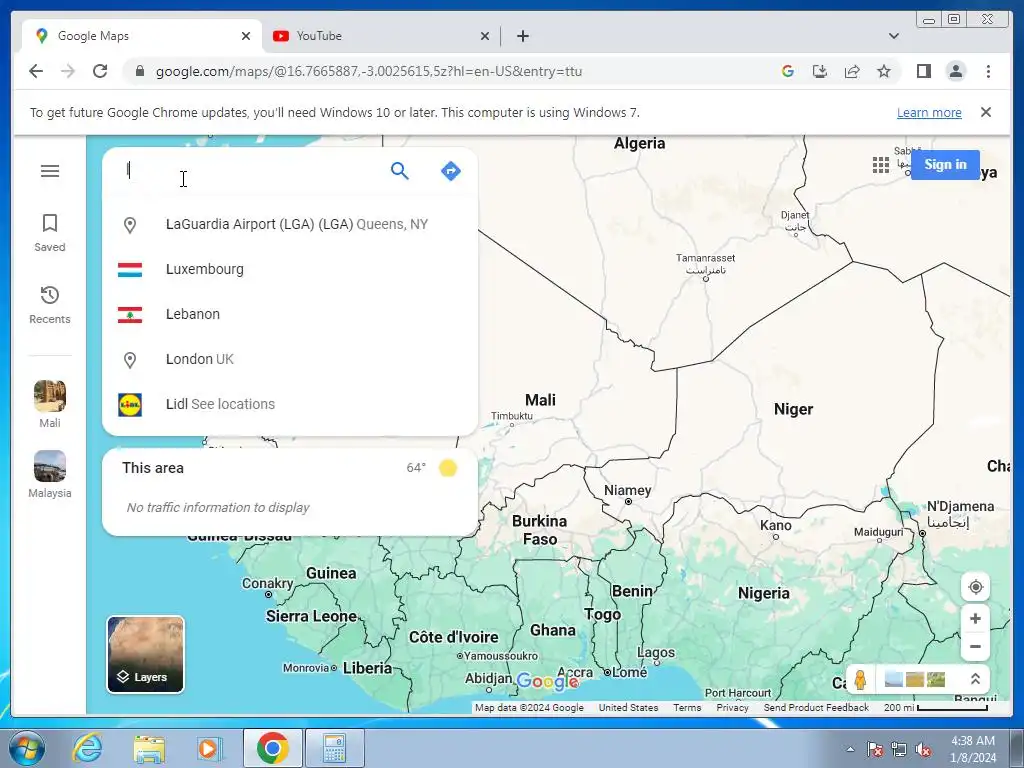
Task: Bookmark this page with the star
Action: click(x=884, y=71)
